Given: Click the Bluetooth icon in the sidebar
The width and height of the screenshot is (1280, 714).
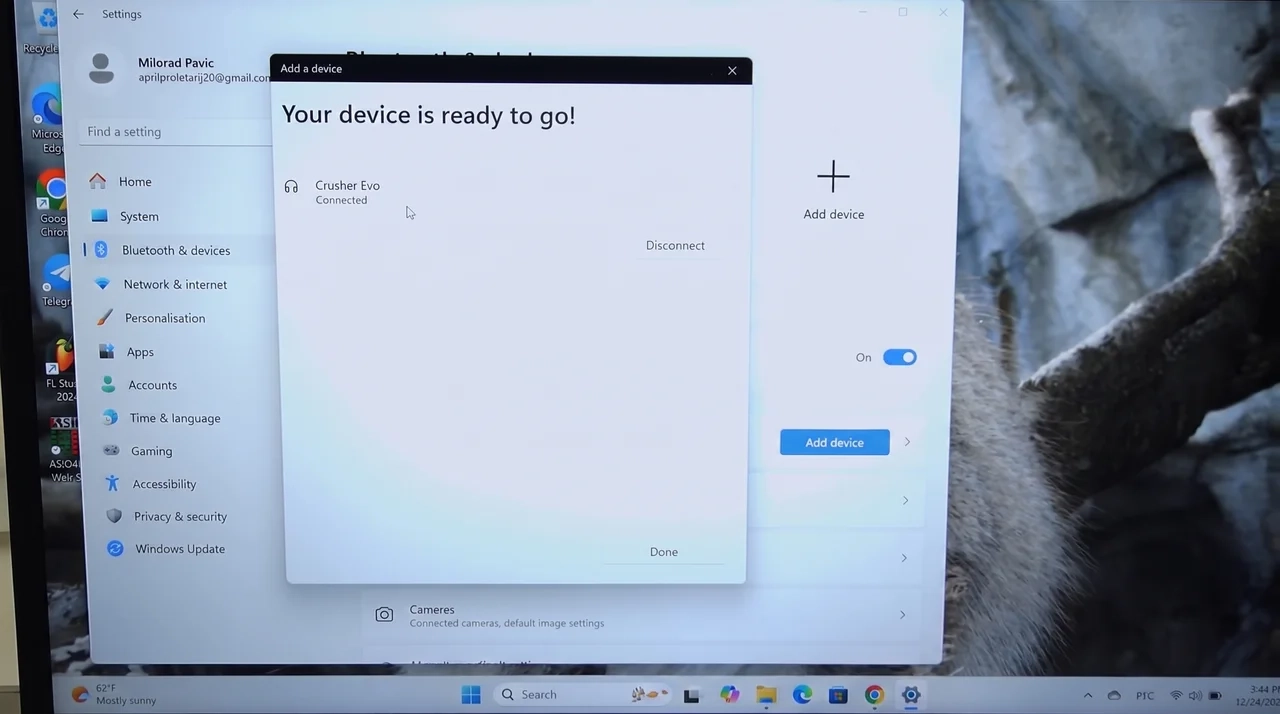Looking at the screenshot, I should [101, 250].
